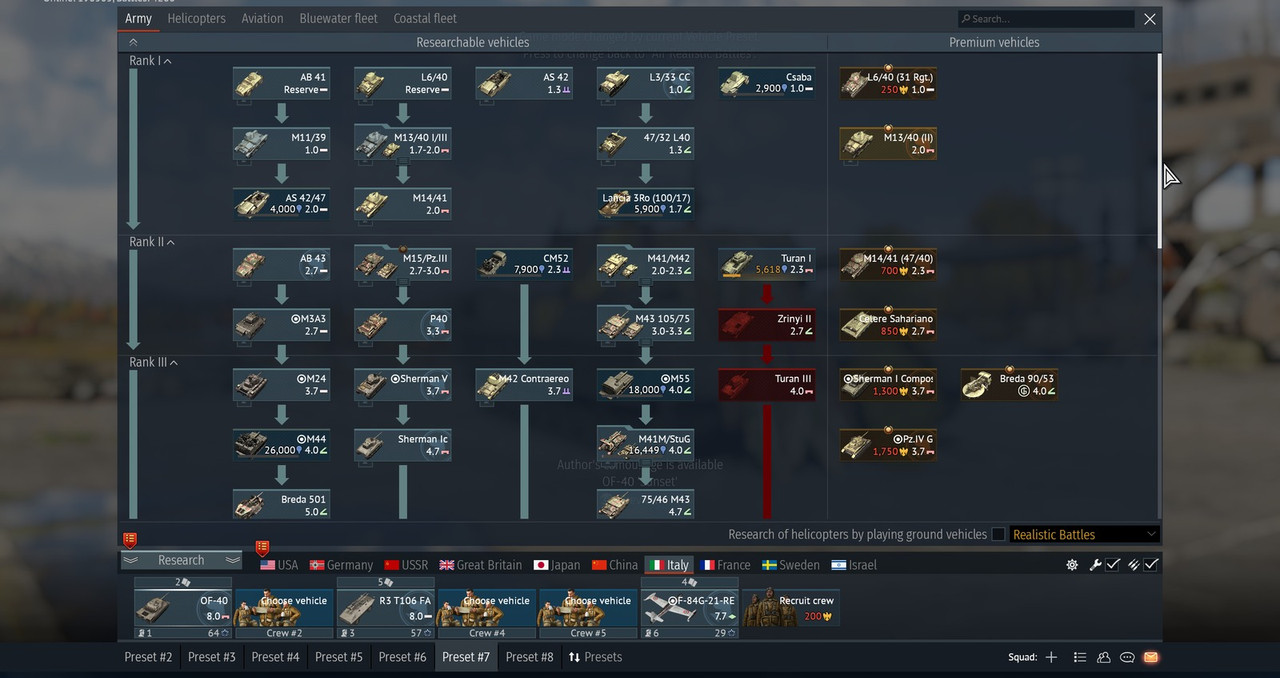Select the R3 T106 FA crew slot
This screenshot has height=678, width=1280.
(385, 609)
